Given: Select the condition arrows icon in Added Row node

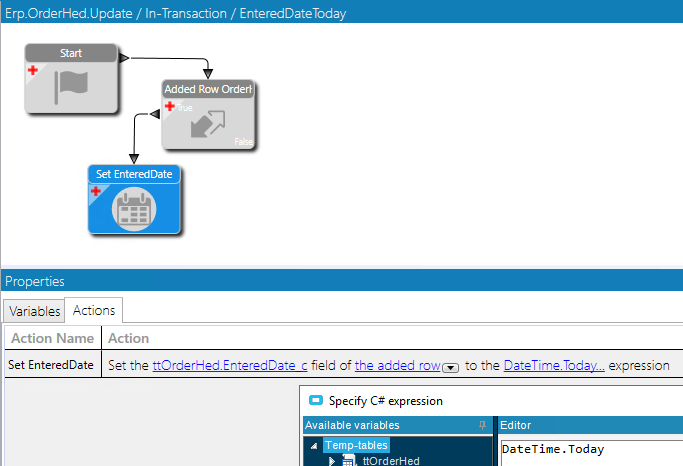Looking at the screenshot, I should (208, 124).
